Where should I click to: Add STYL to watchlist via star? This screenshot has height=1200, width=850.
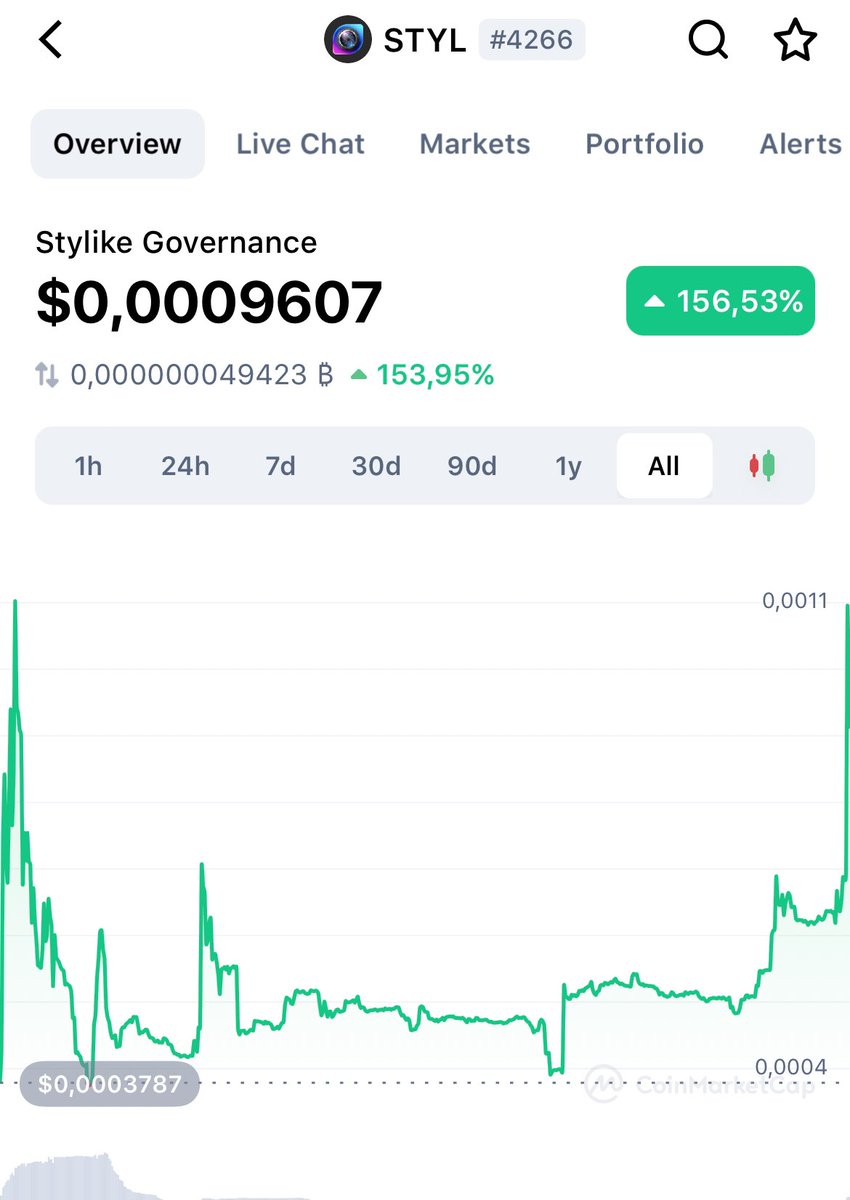(796, 41)
